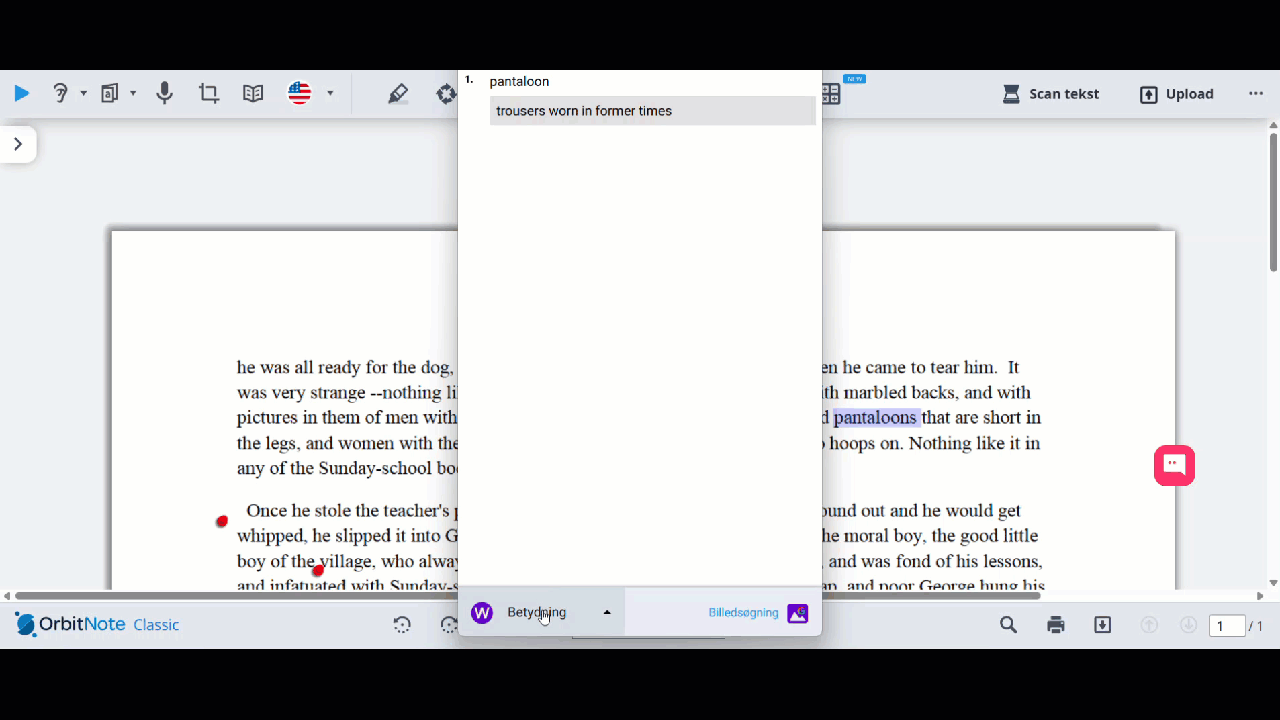Open the dropdown arrow next to ear icon
Viewport: 1280px width, 720px height.
click(83, 94)
